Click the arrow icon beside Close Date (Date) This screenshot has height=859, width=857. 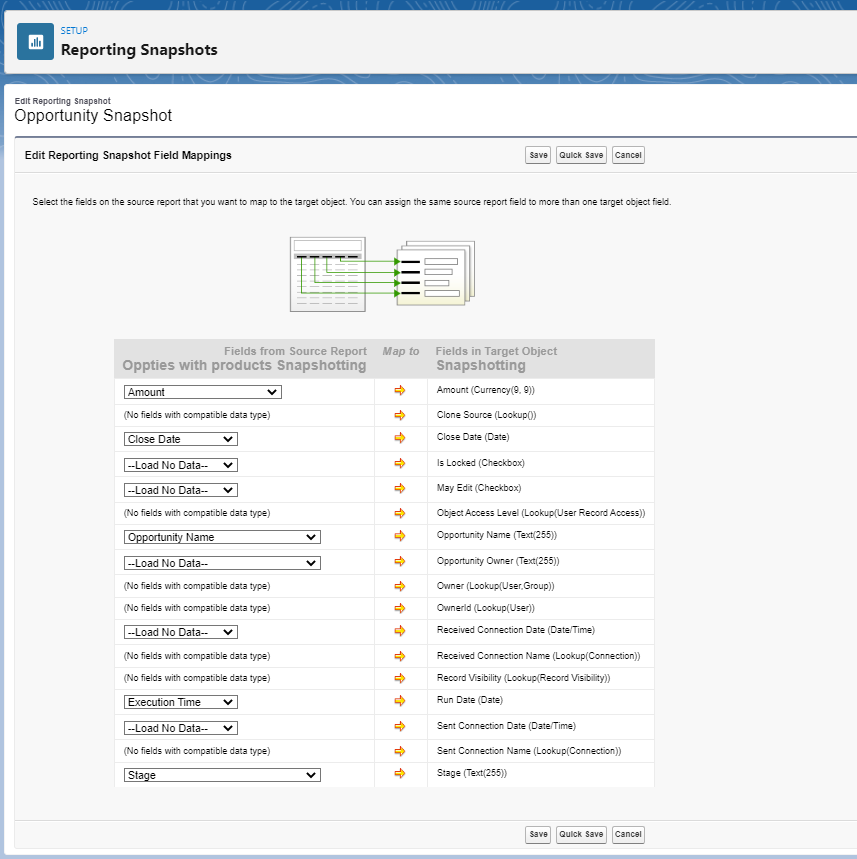[x=400, y=438]
